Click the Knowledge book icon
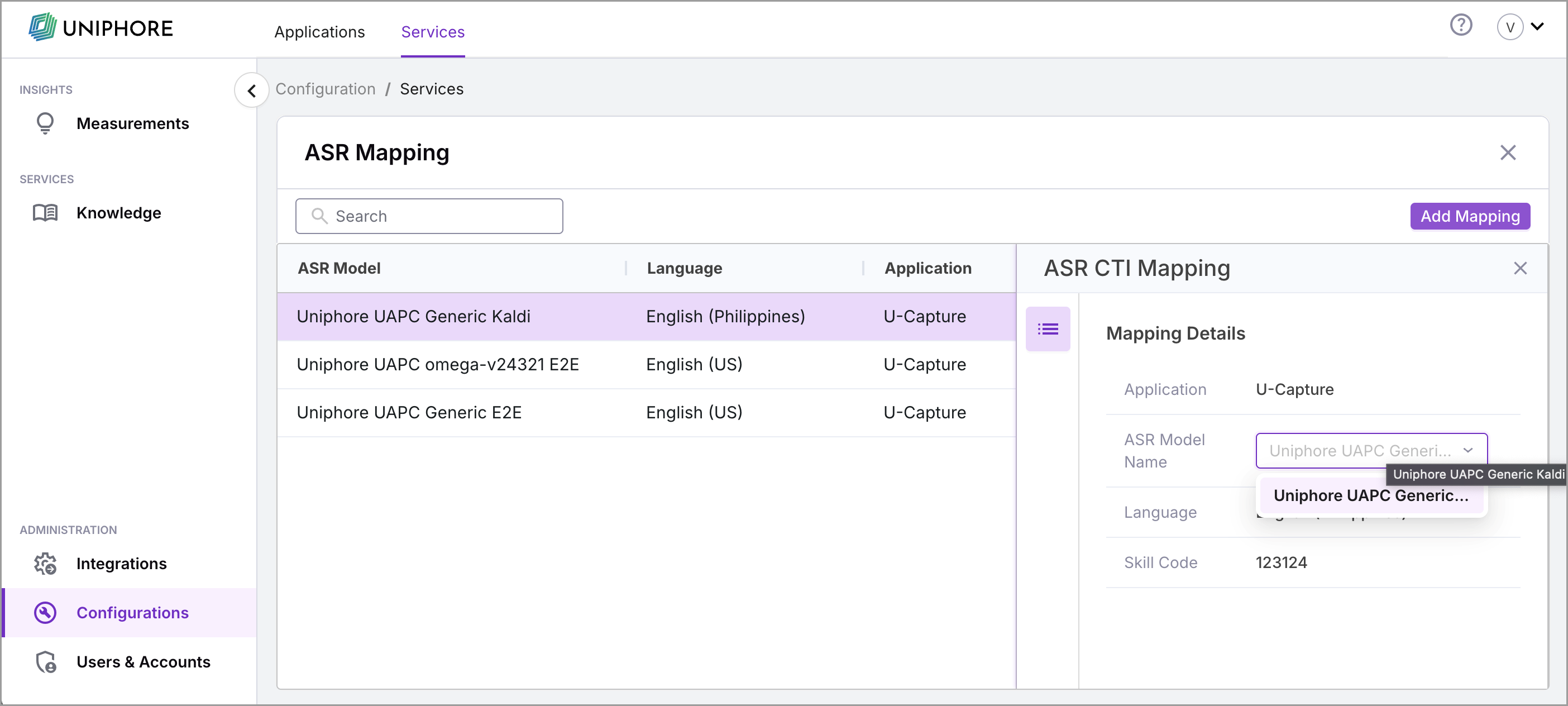The width and height of the screenshot is (1568, 706). pyautogui.click(x=45, y=213)
